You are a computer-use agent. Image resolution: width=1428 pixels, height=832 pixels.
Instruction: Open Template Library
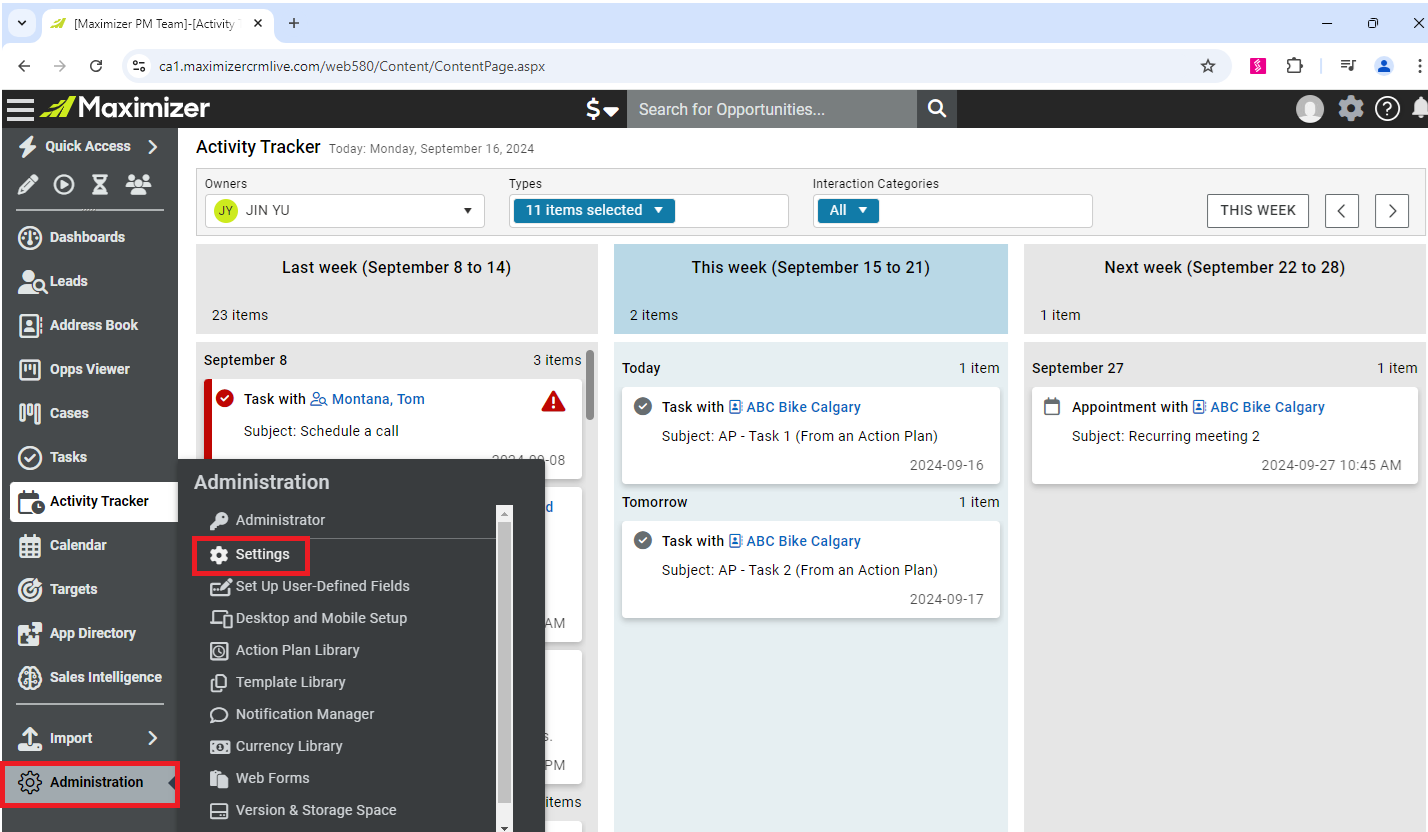pyautogui.click(x=277, y=682)
